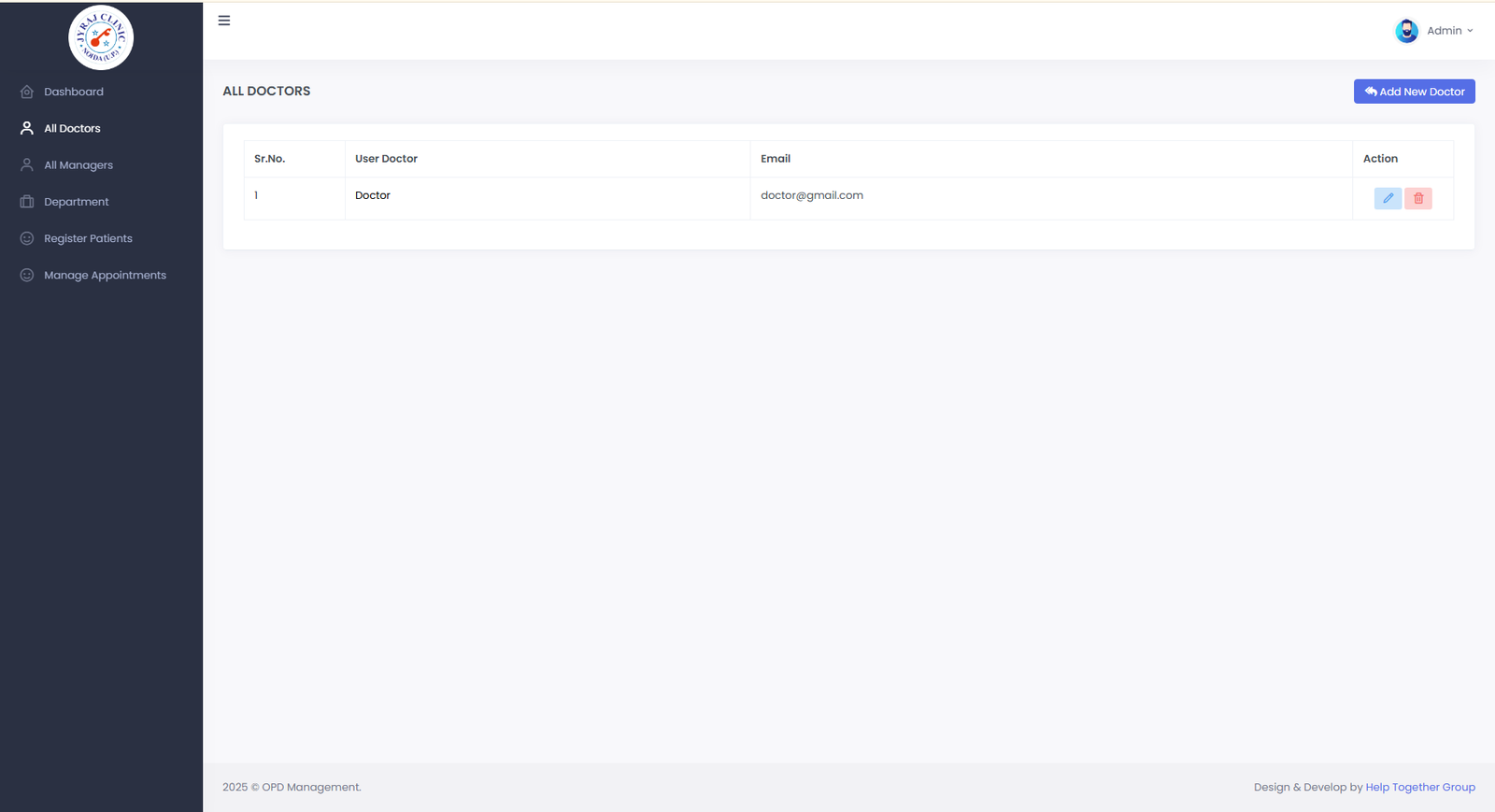Go to All Doctors in sidebar
The height and width of the screenshot is (812, 1495).
[101, 128]
